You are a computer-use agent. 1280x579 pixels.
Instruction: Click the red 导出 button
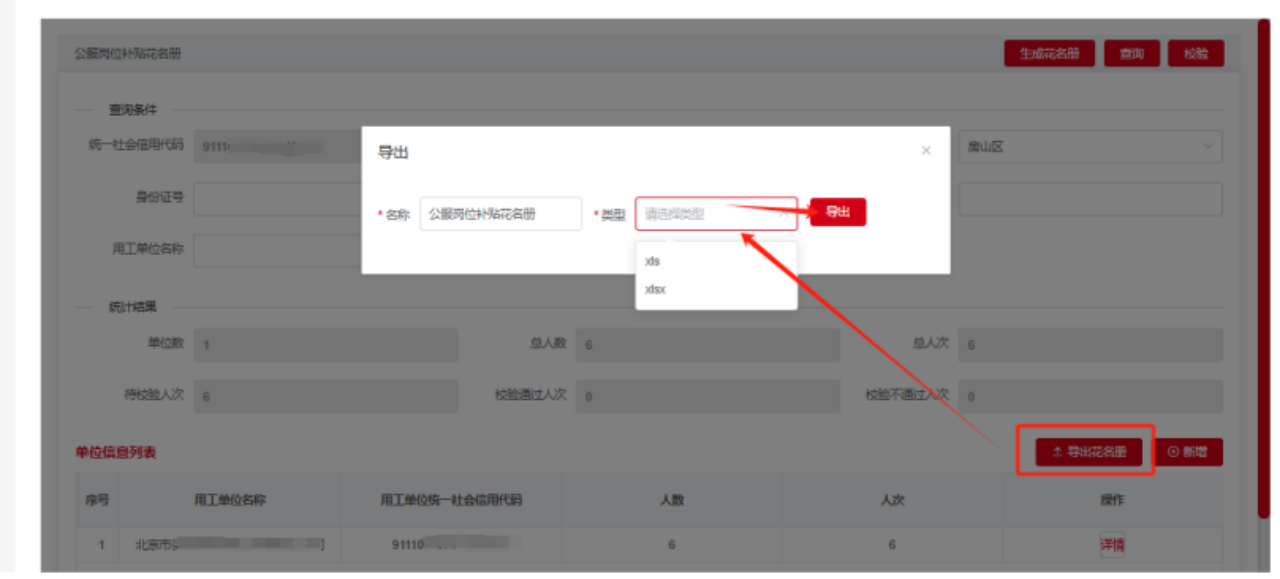click(x=837, y=212)
